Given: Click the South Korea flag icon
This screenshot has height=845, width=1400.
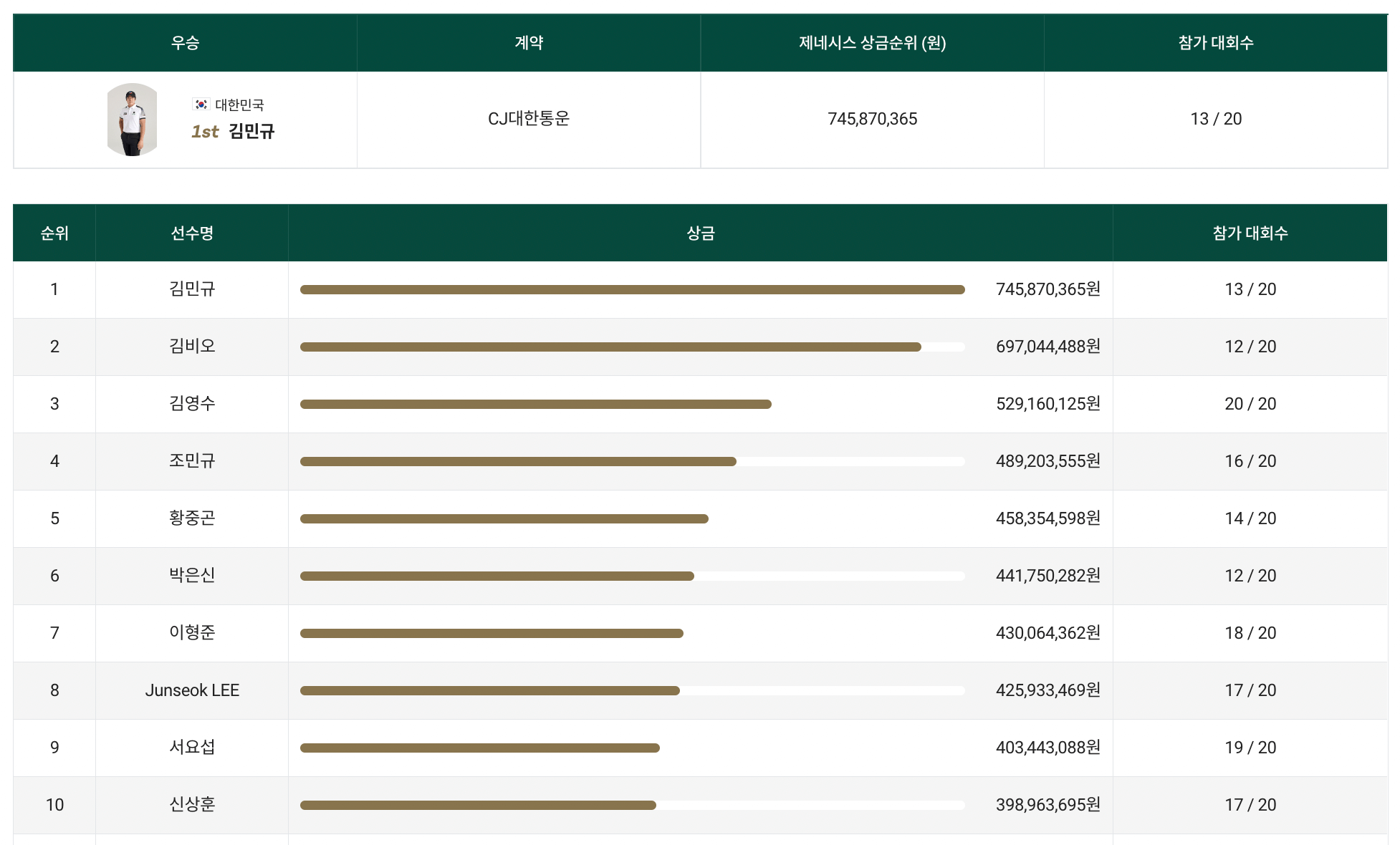Looking at the screenshot, I should [x=201, y=105].
